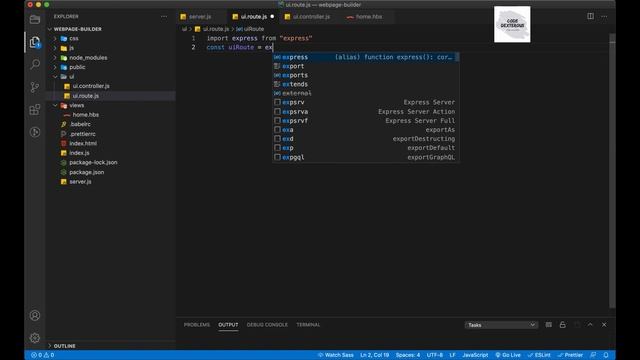
Task: Open the Search view in activity bar
Action: [35, 64]
